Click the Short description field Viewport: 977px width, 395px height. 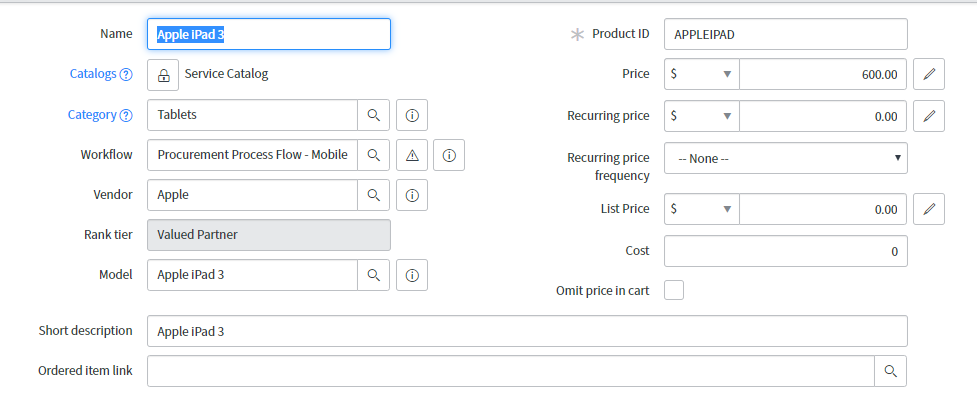tap(527, 331)
